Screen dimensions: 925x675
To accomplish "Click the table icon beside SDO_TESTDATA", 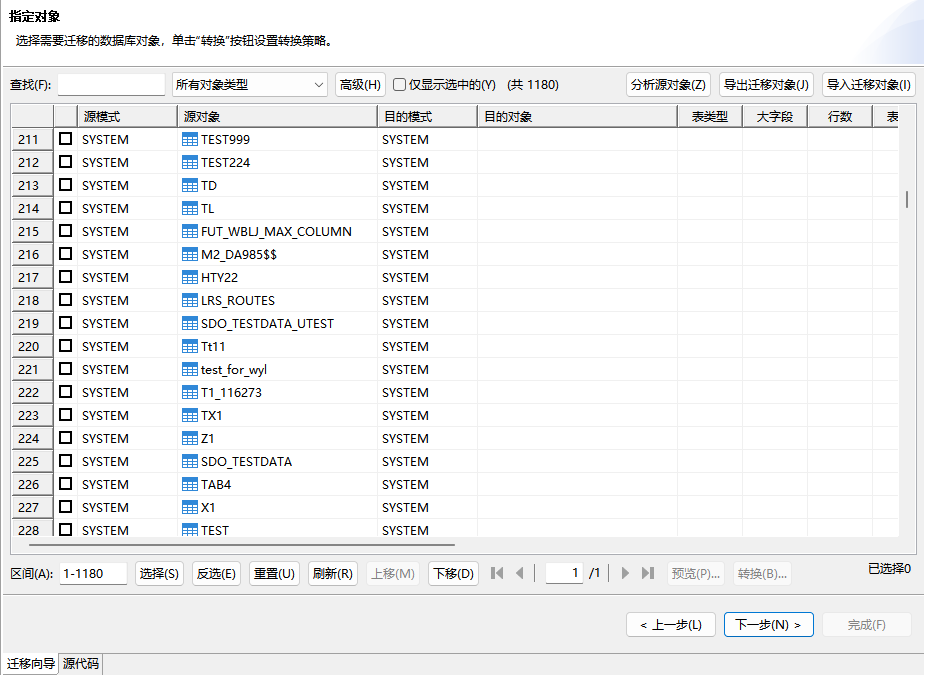I will pyautogui.click(x=188, y=461).
